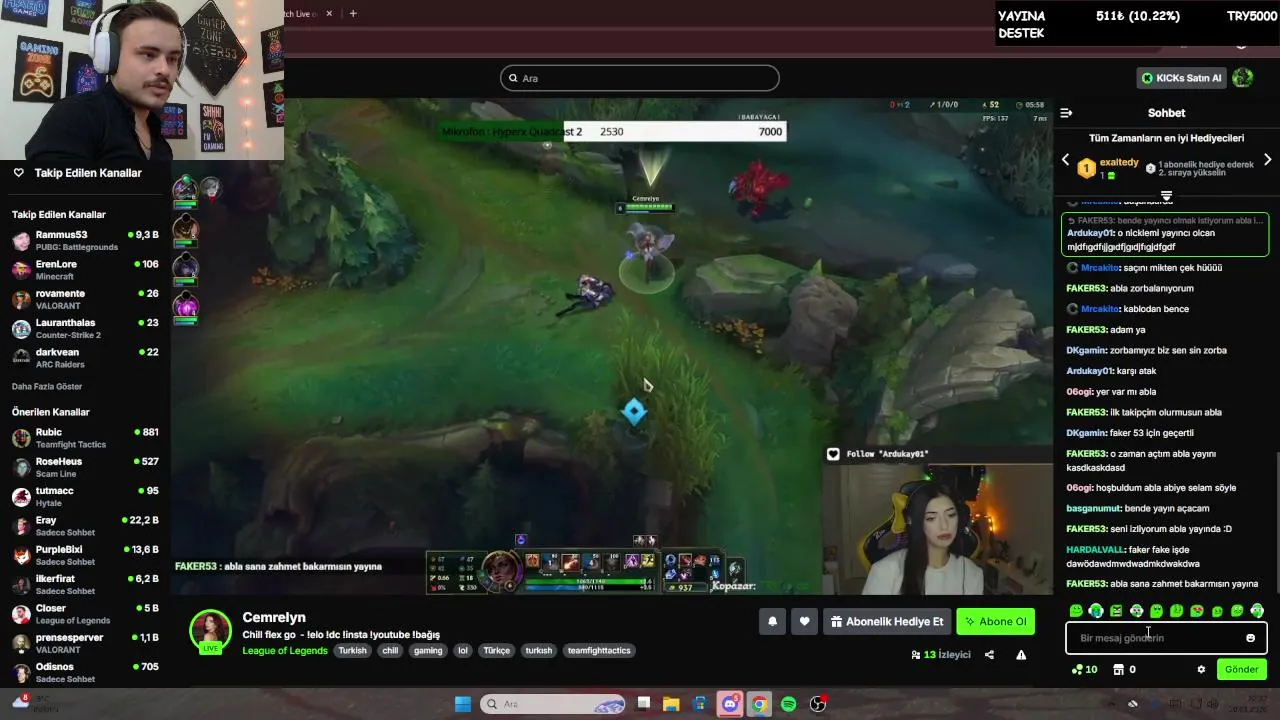Click the third angry-face green emote

coord(1116,611)
